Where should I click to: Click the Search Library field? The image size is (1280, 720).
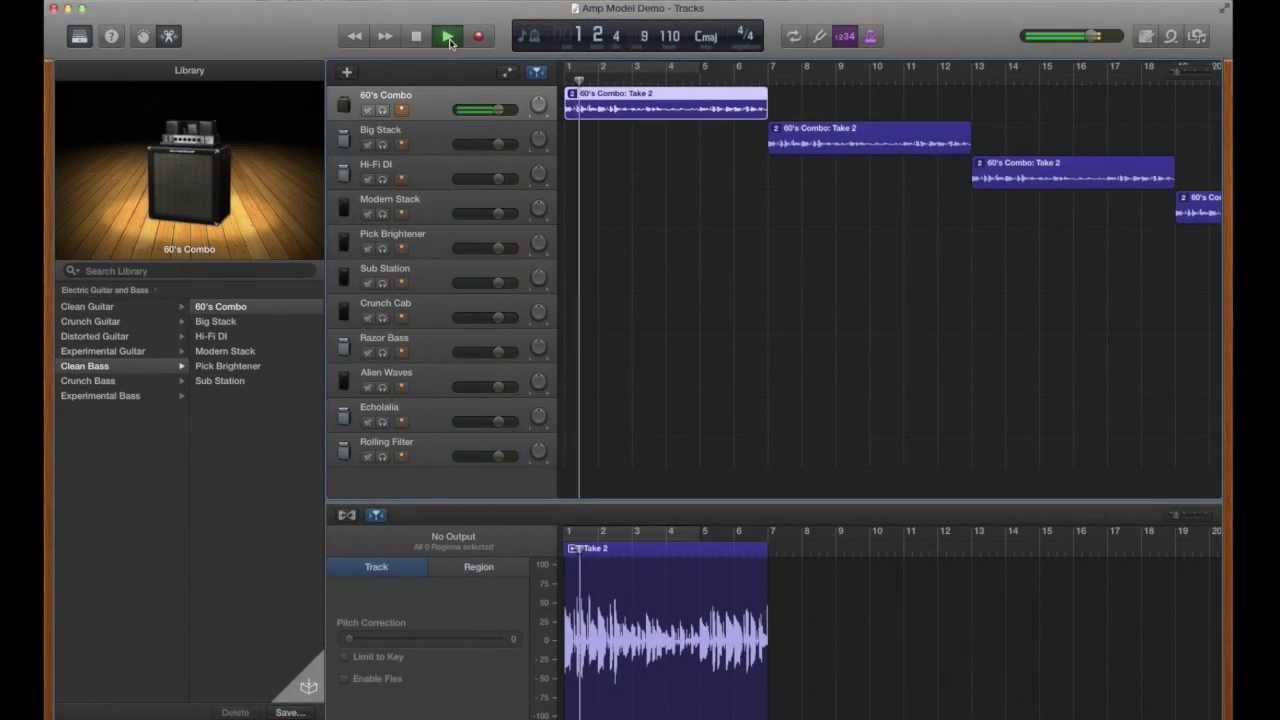click(x=189, y=271)
